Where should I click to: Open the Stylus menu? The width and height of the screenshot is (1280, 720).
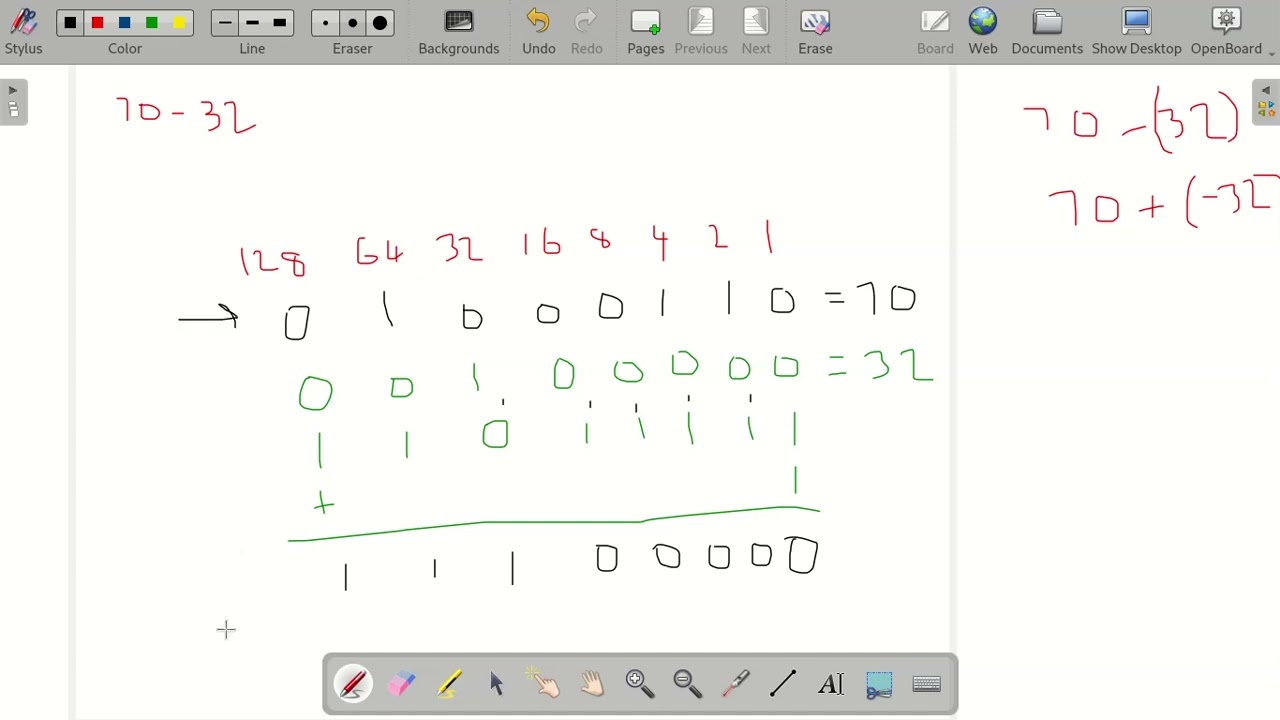point(23,32)
